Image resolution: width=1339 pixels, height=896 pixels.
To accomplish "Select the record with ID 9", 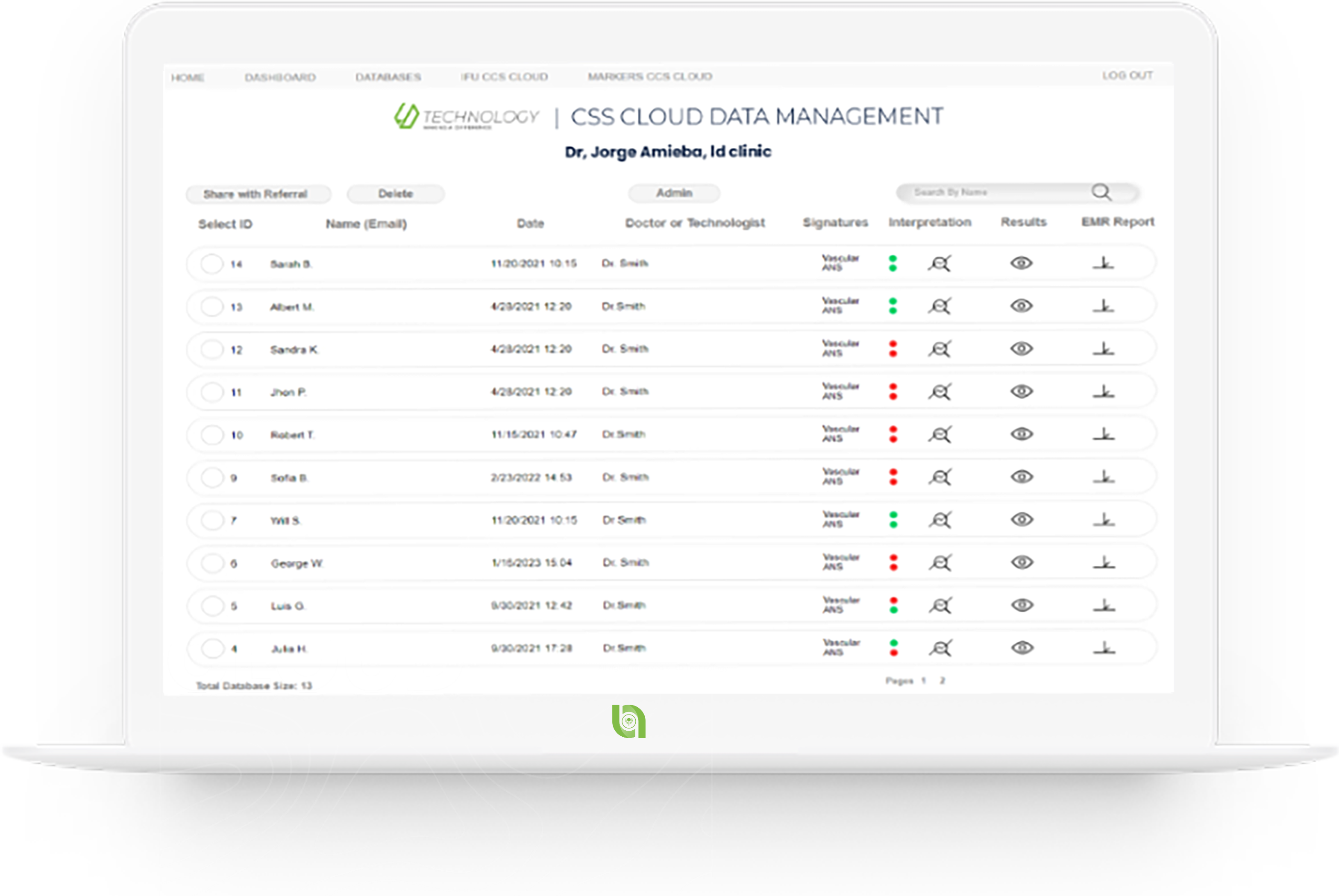I will [x=212, y=478].
